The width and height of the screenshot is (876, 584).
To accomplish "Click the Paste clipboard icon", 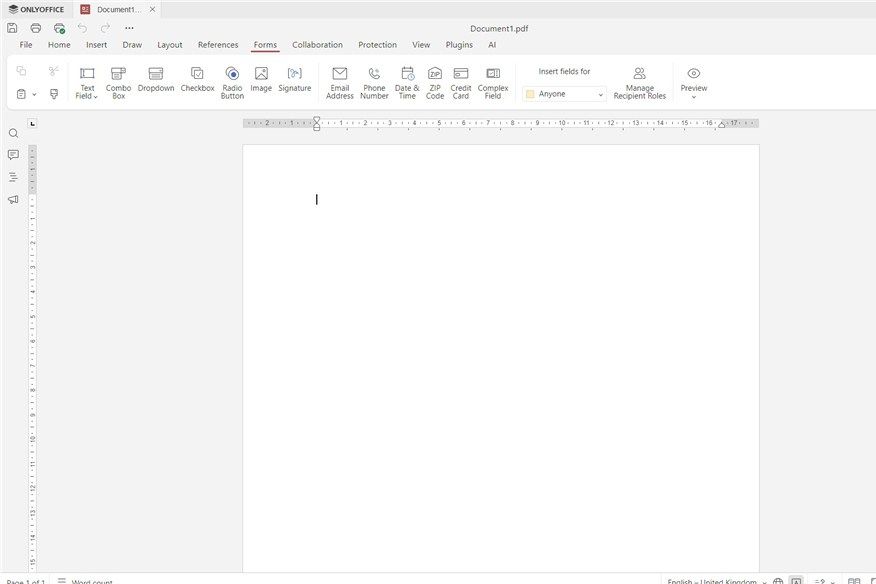I will click(21, 94).
